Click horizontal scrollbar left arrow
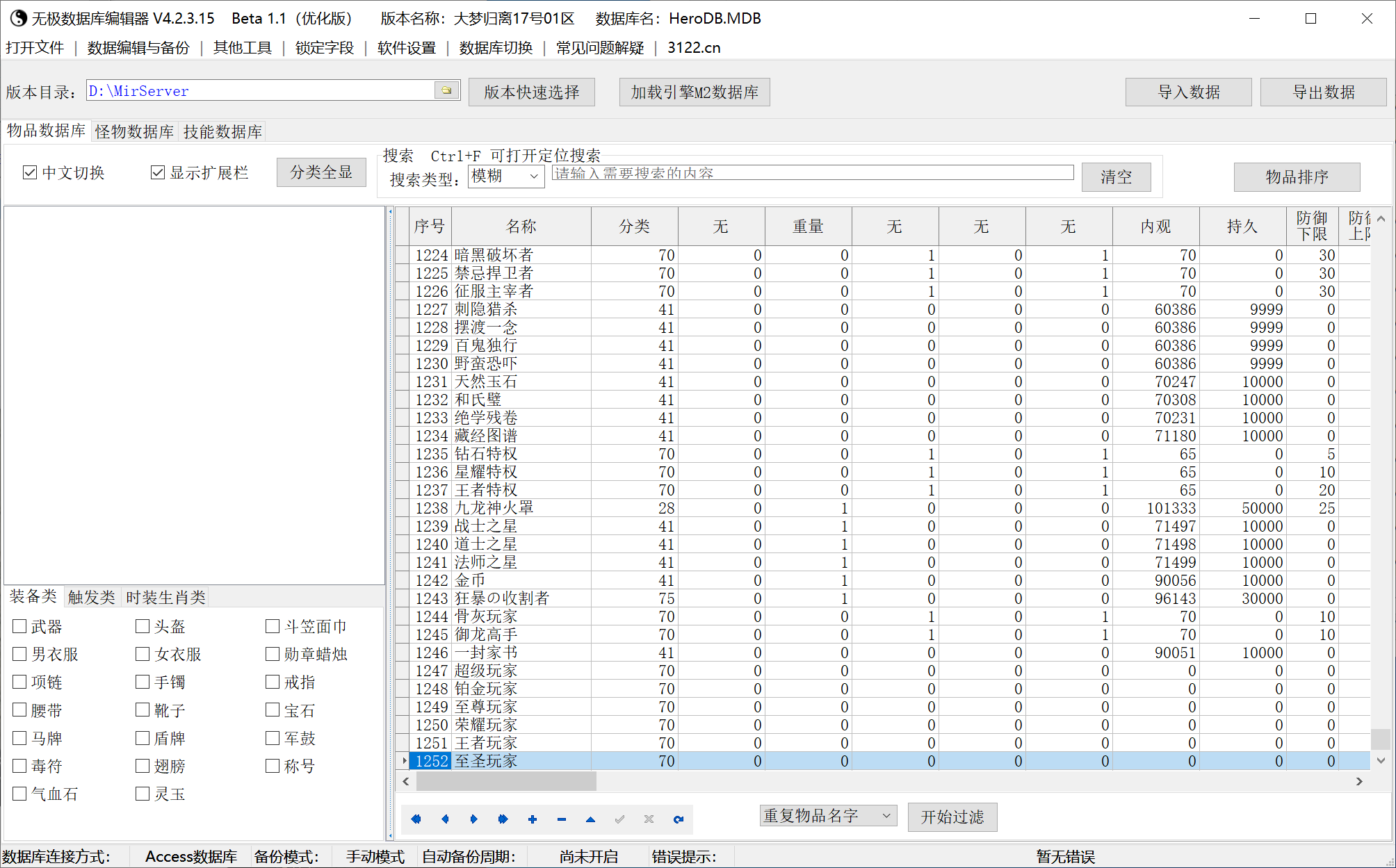Screen dimensions: 1396x868 406,782
